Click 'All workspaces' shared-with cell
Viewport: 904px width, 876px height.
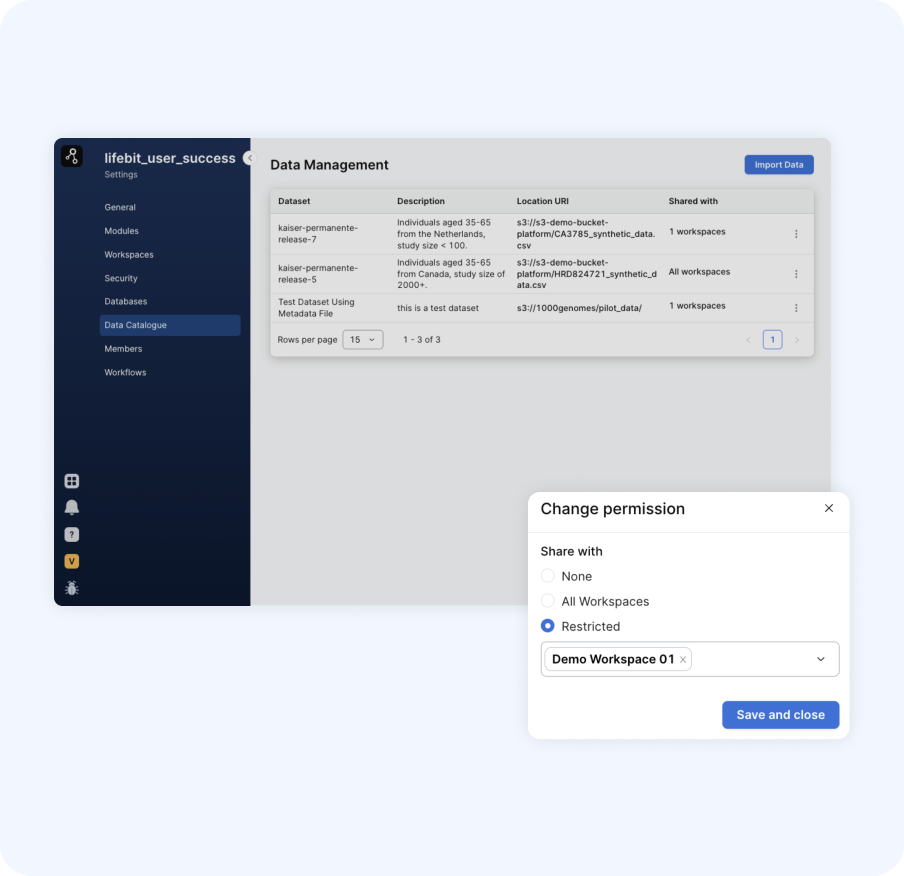pyautogui.click(x=699, y=272)
